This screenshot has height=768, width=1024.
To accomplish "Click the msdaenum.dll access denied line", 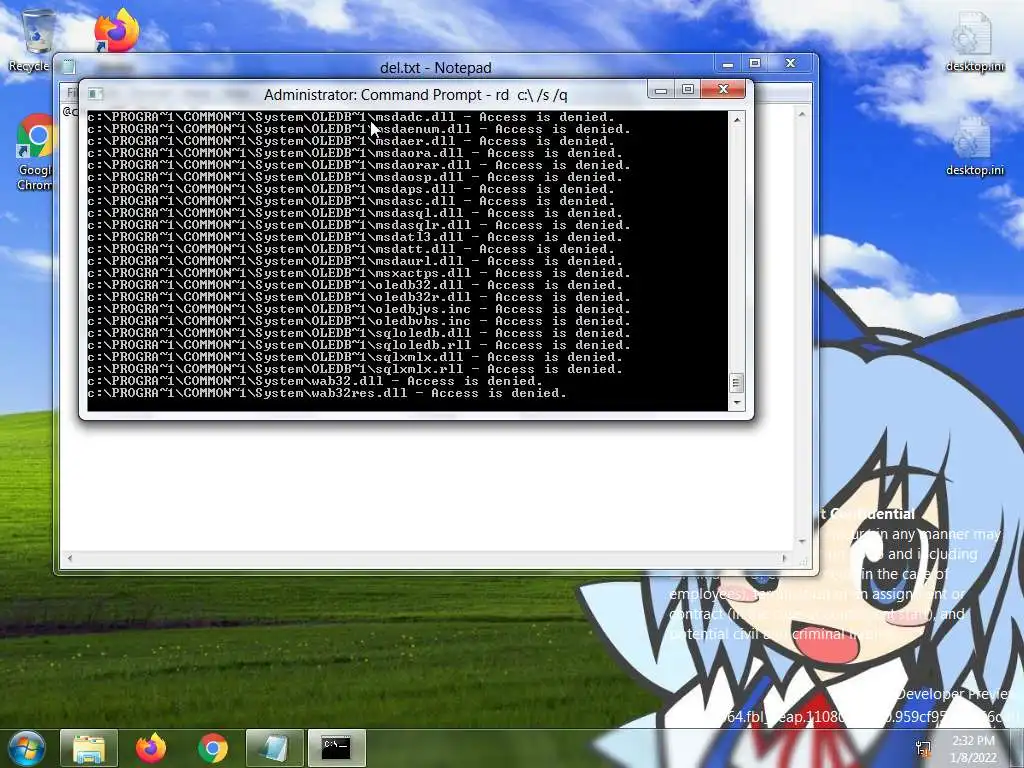I will (x=359, y=129).
